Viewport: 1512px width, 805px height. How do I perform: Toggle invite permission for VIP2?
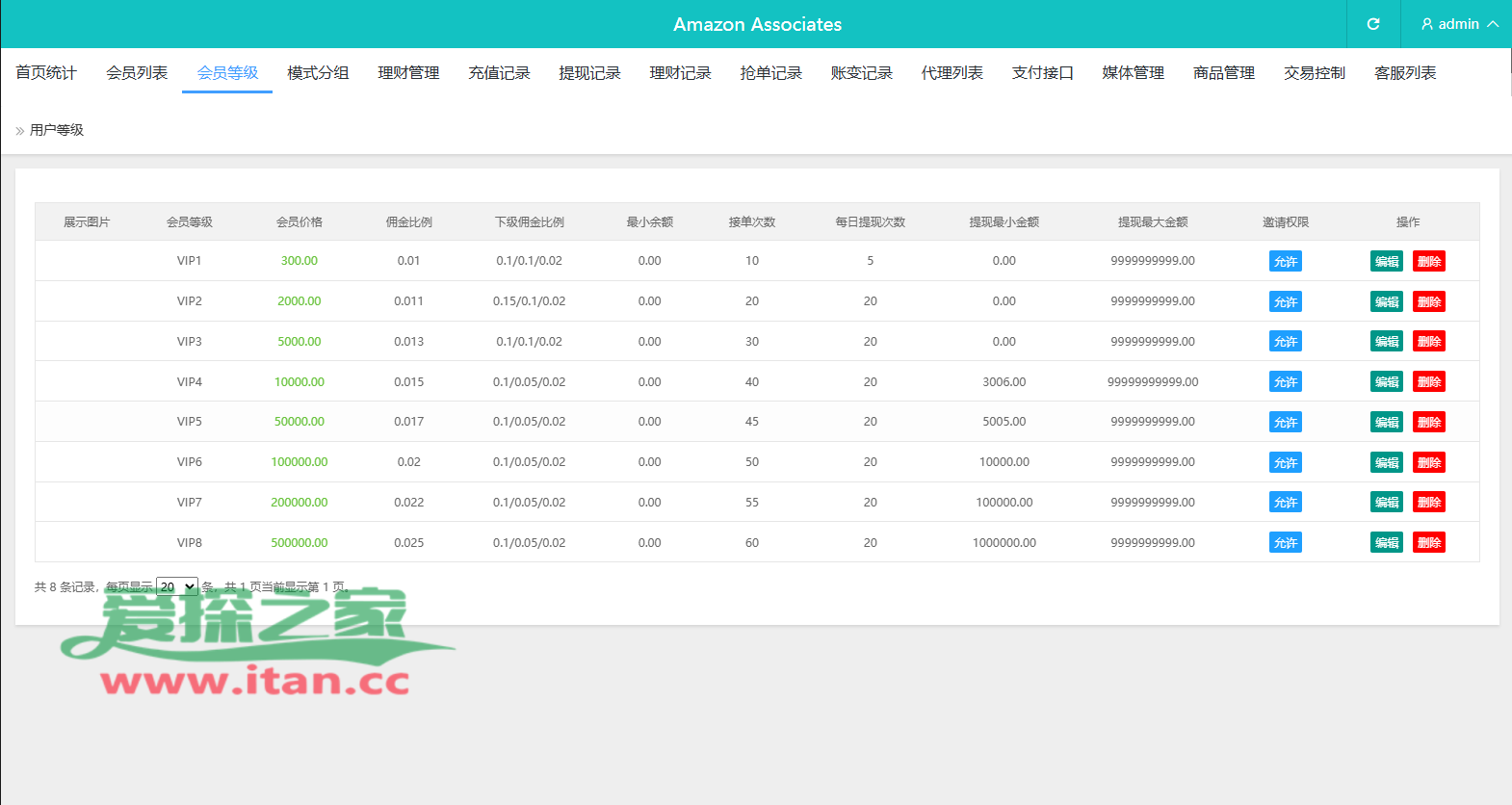click(1286, 301)
